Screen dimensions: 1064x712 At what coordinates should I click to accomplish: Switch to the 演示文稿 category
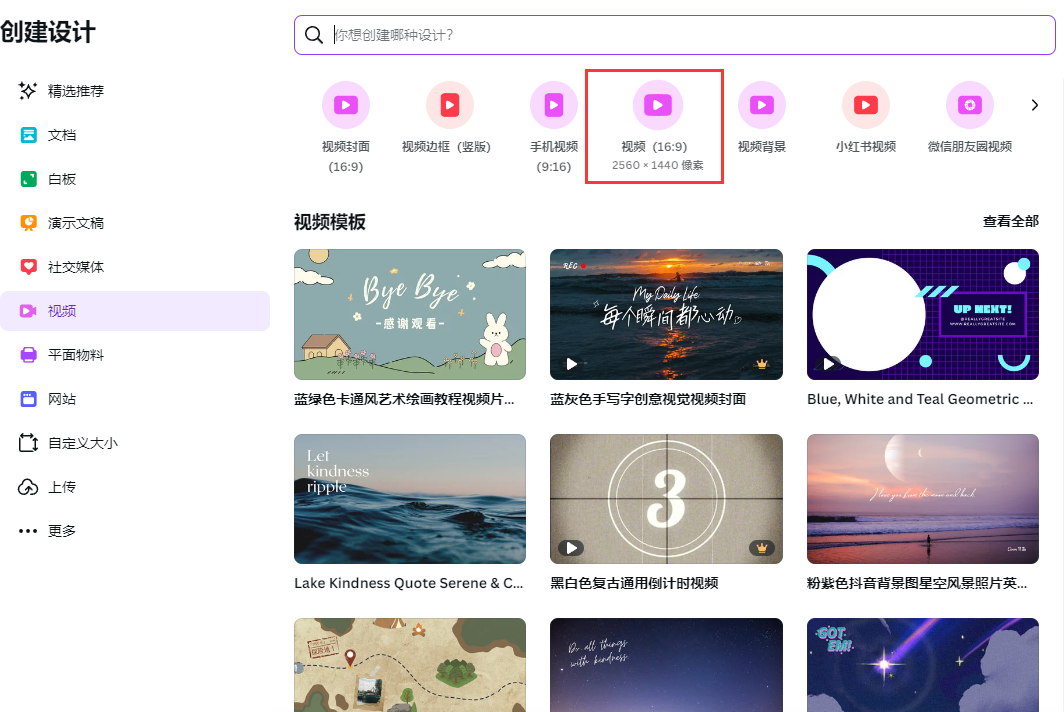pos(75,223)
